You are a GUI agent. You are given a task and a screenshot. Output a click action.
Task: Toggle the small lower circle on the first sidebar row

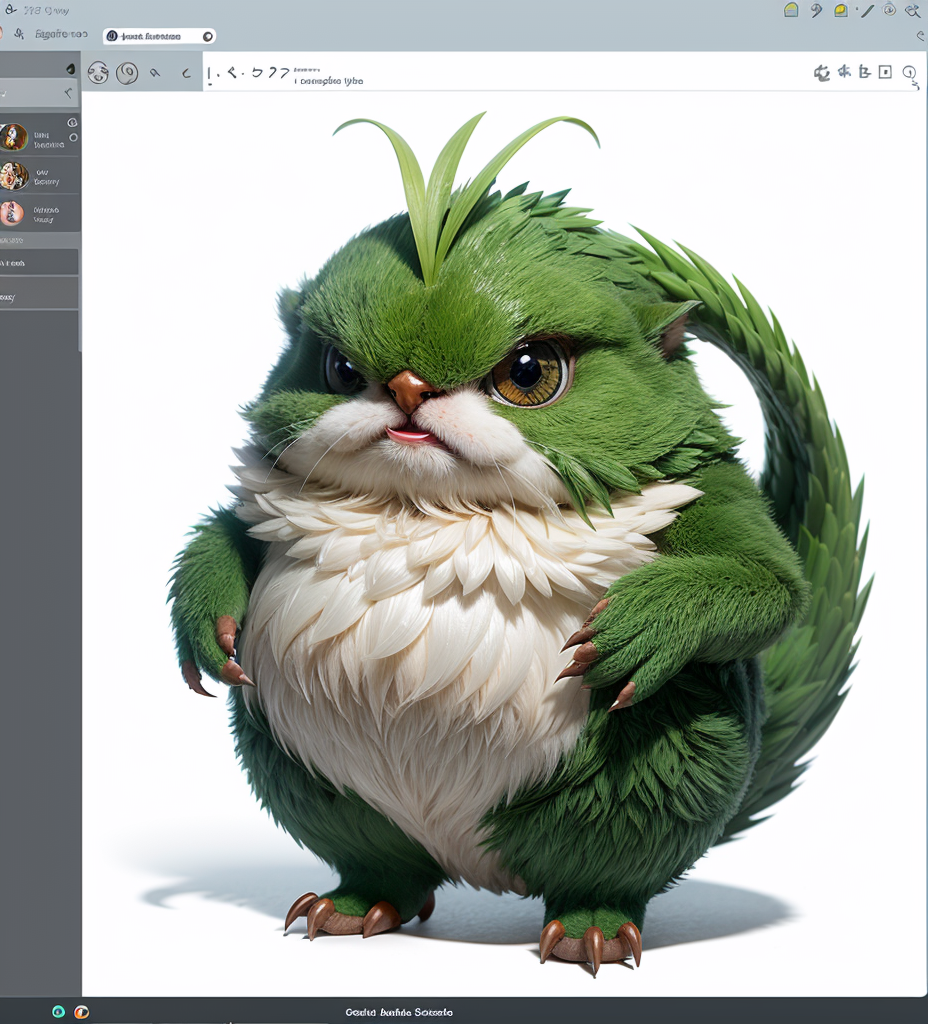[73, 137]
